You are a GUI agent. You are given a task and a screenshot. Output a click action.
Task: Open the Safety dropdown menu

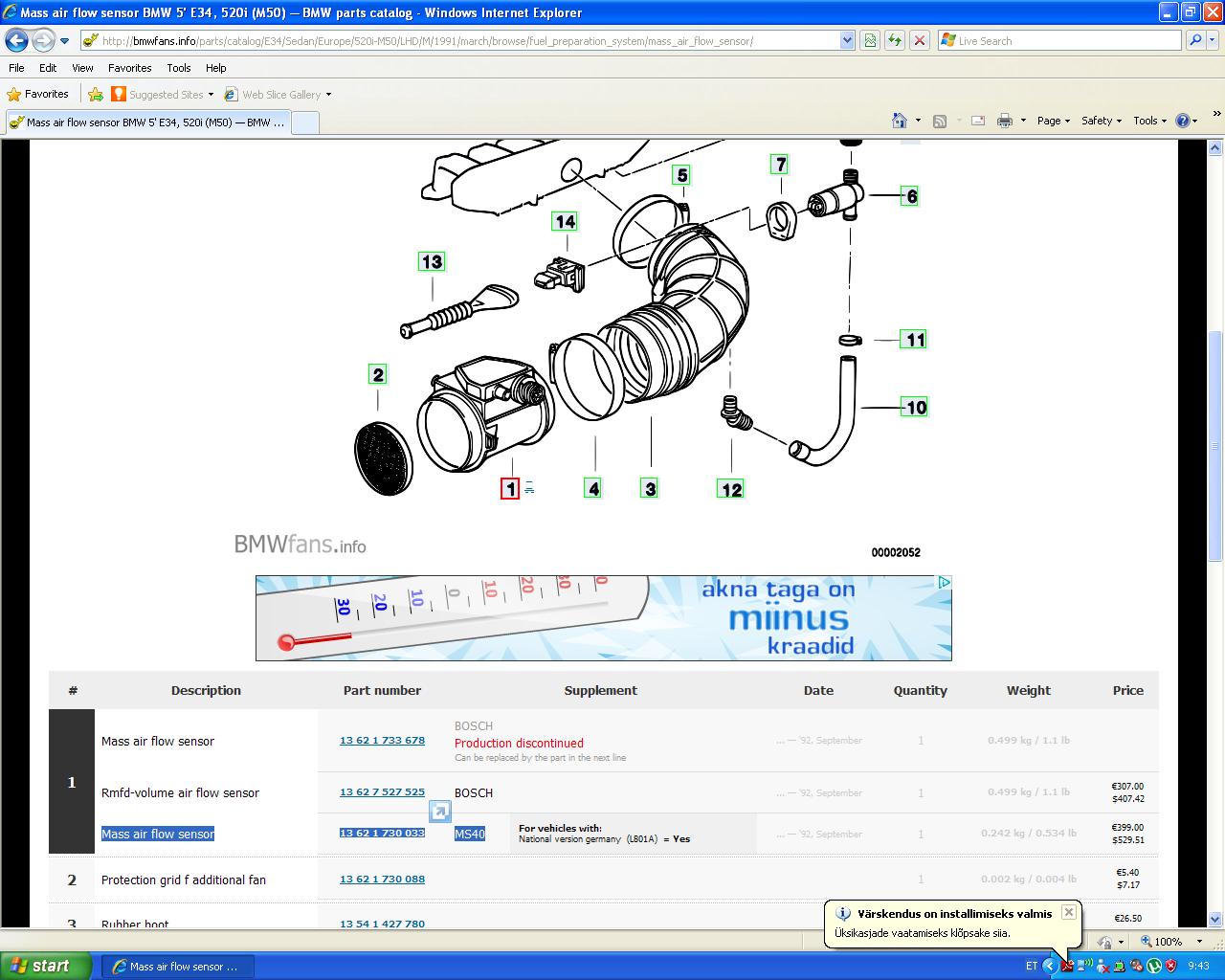pyautogui.click(x=1101, y=121)
